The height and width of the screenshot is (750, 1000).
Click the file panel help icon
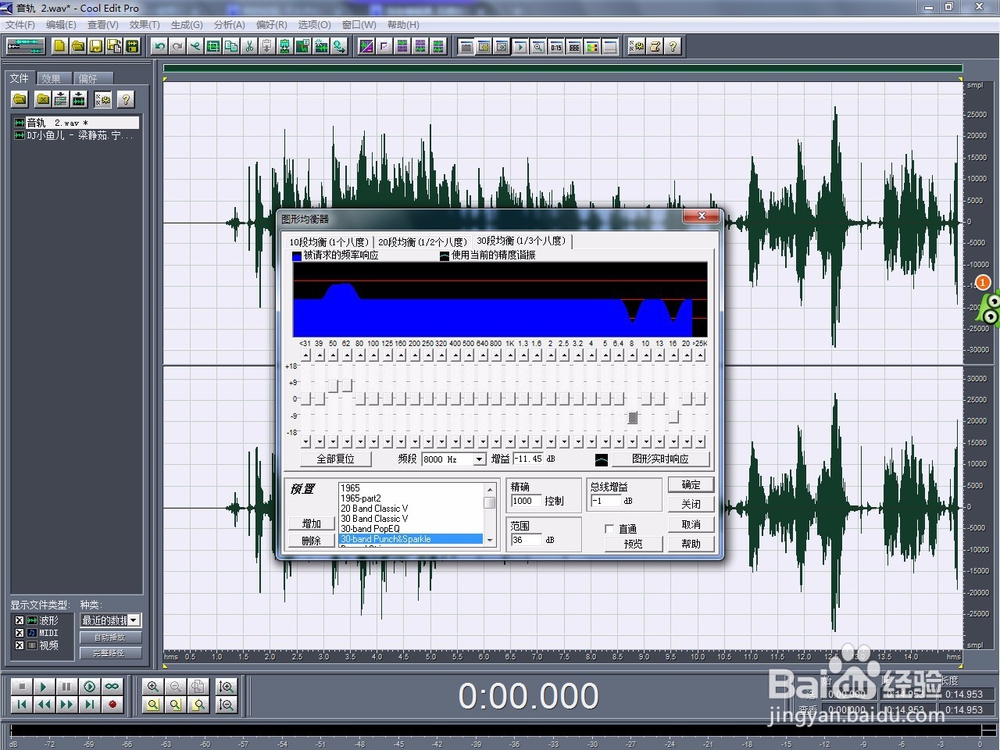point(126,99)
